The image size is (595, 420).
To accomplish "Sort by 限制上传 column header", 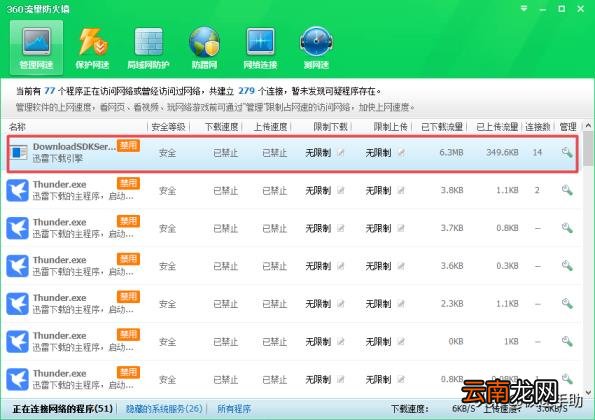I will [x=390, y=127].
